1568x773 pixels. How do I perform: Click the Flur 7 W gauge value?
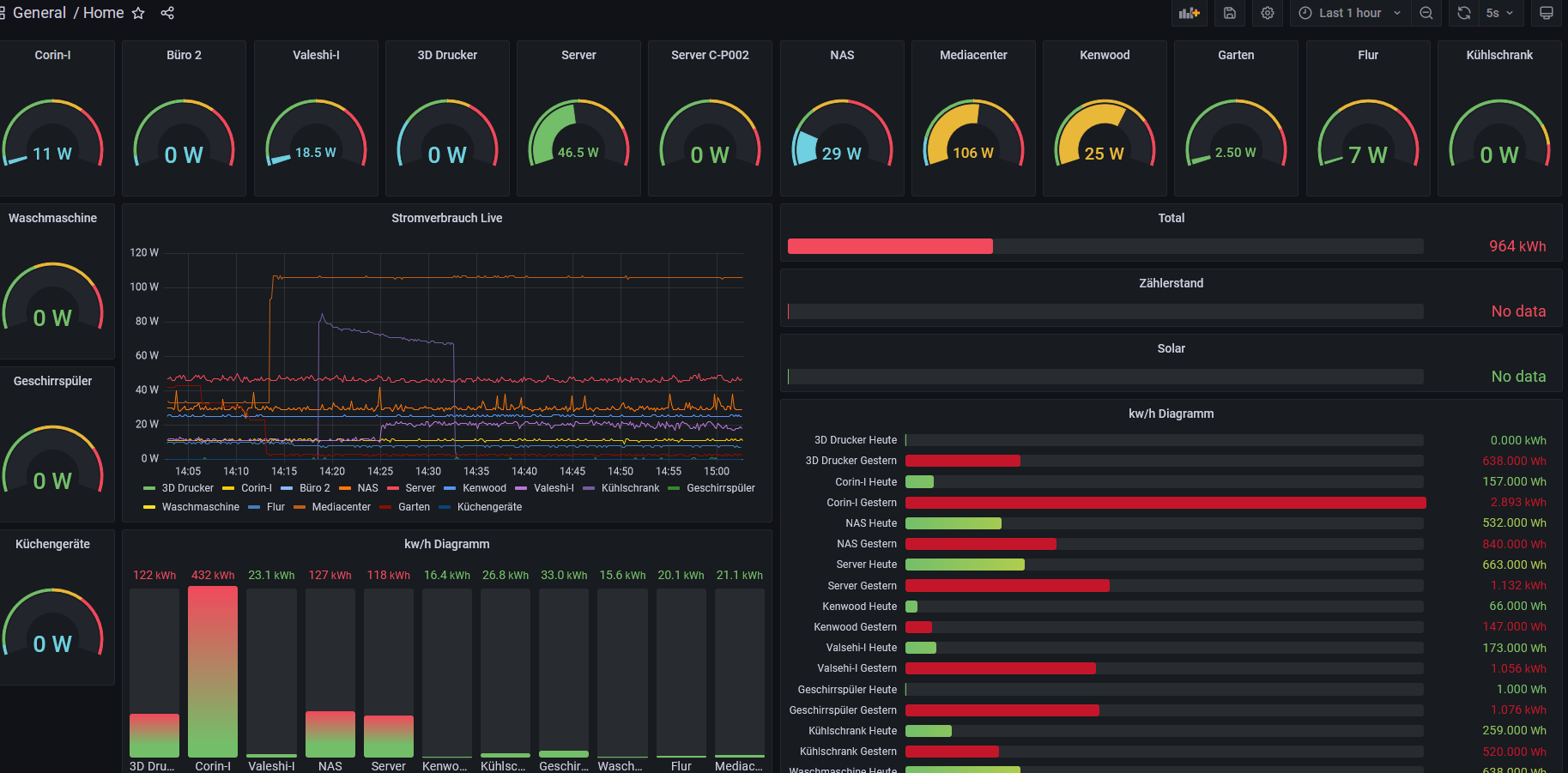(x=1367, y=154)
